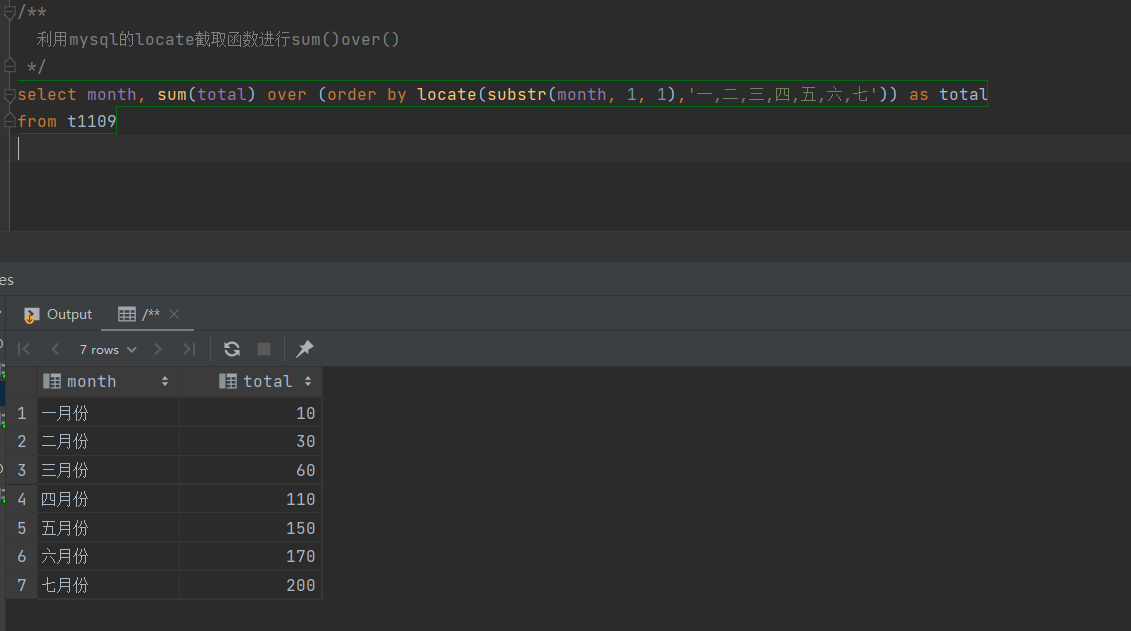Viewport: 1131px width, 631px height.
Task: Select cell 五月份 in month column
Action: 108,528
